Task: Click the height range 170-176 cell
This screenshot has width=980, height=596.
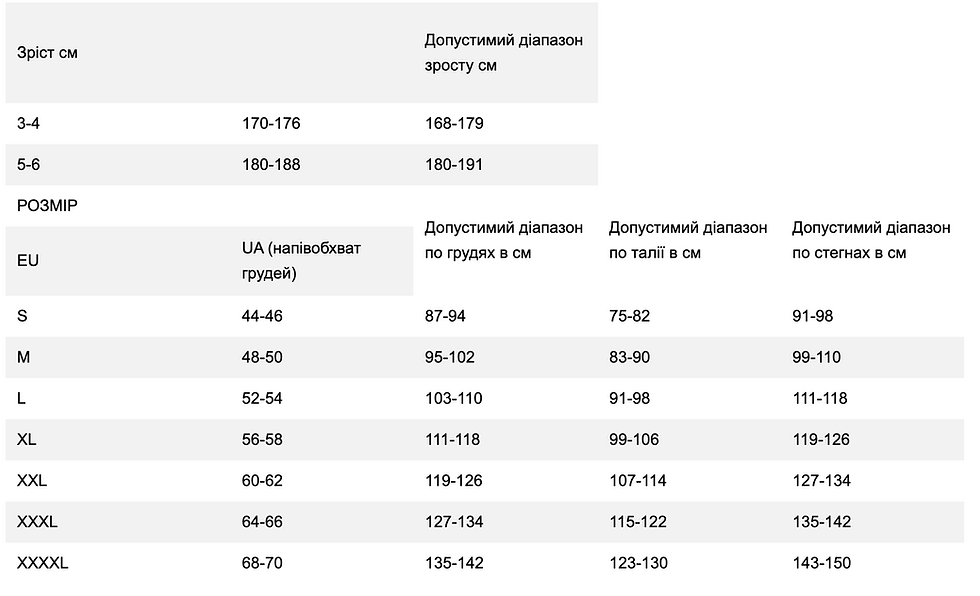Action: click(x=271, y=124)
